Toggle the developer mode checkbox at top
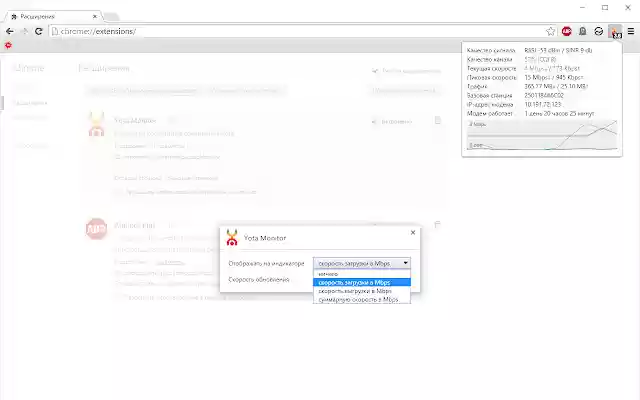Screen dimensions: 640x400 click(x=374, y=71)
